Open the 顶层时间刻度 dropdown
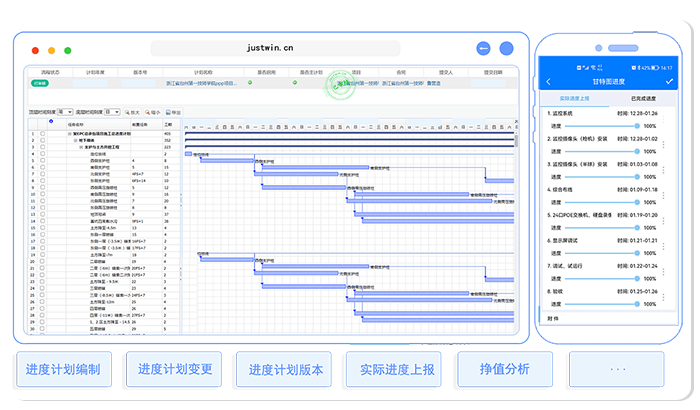The image size is (700, 410). [65, 112]
